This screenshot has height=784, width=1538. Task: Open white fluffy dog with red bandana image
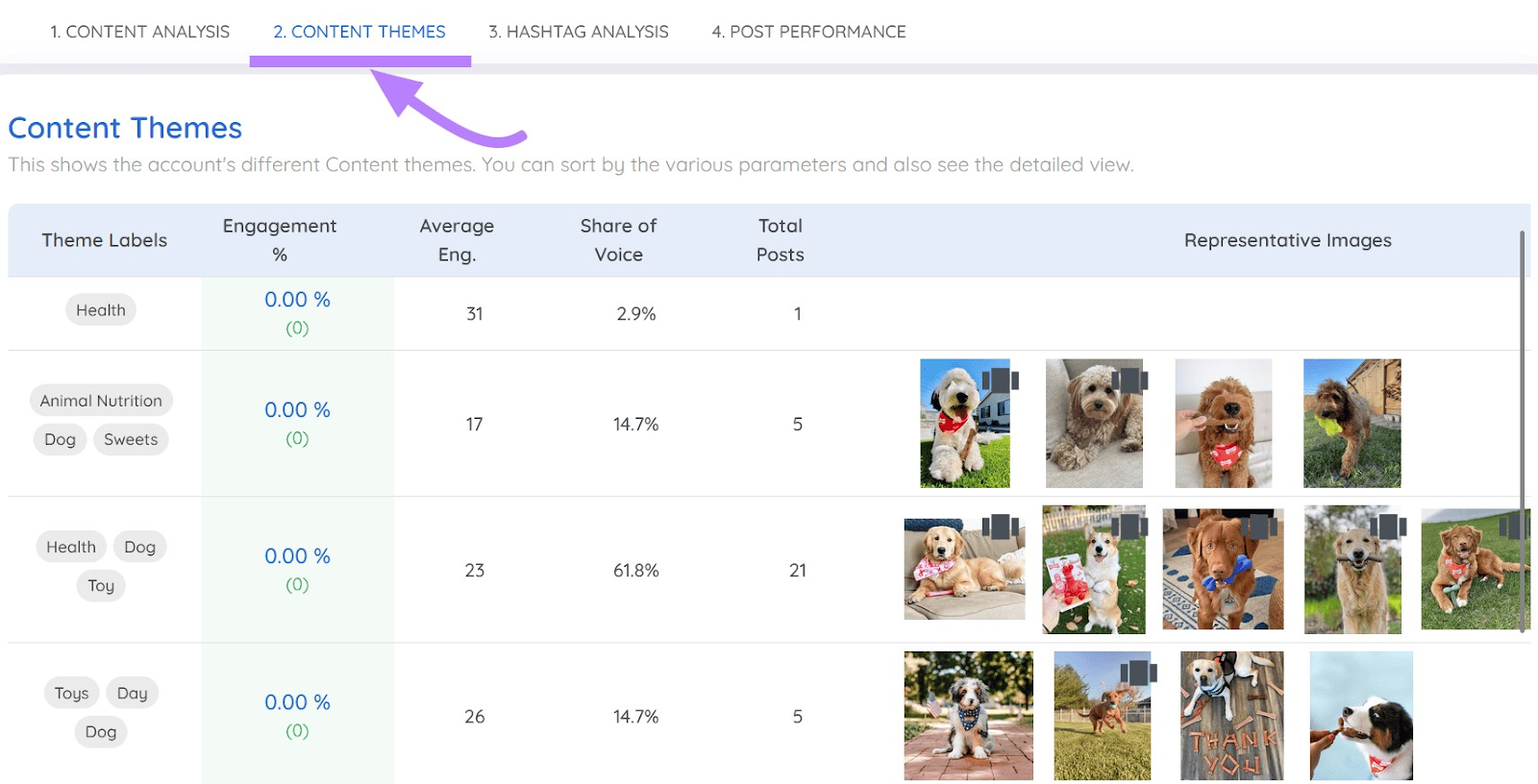pyautogui.click(x=965, y=423)
